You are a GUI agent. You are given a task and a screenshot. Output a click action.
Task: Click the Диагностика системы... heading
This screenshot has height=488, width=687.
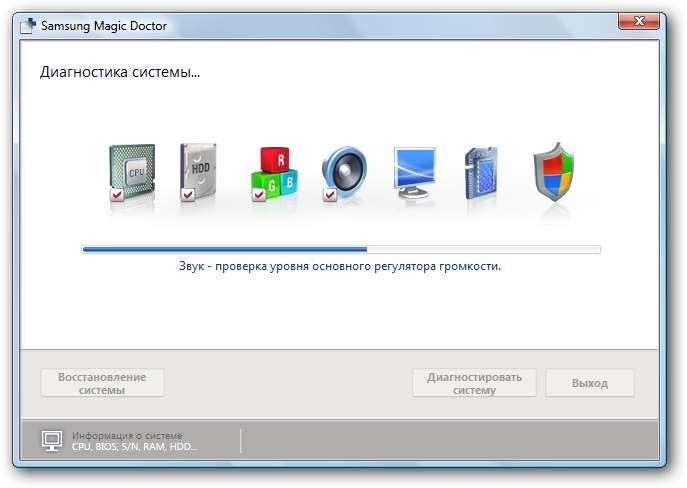coord(120,72)
